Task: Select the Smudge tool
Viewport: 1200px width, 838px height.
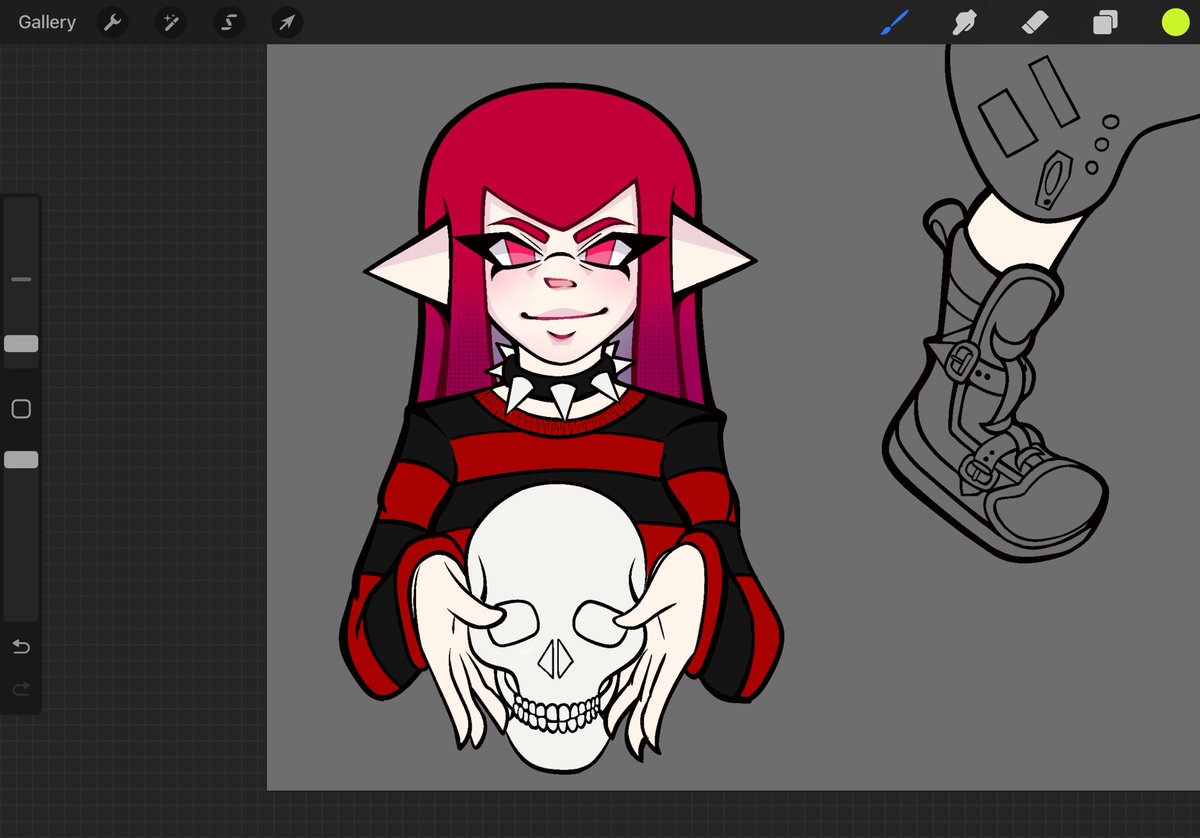Action: point(965,22)
